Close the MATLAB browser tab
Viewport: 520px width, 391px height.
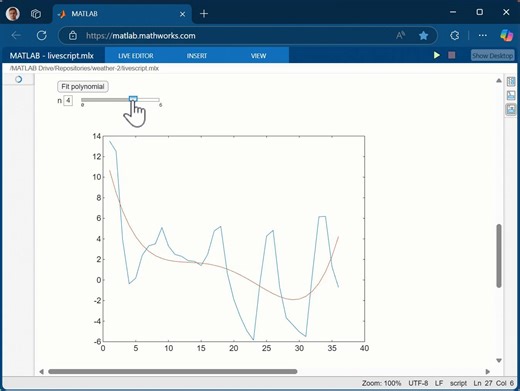182,14
